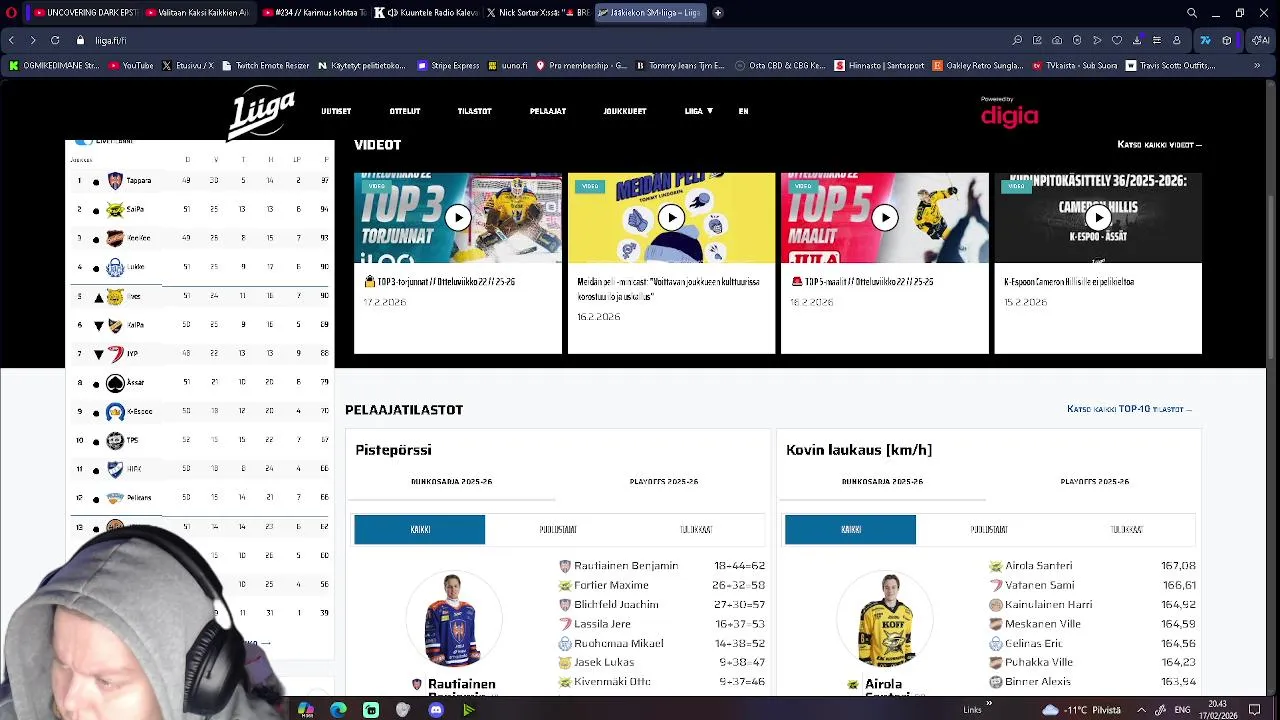
Task: Open Discord from the taskbar
Action: coord(436,710)
